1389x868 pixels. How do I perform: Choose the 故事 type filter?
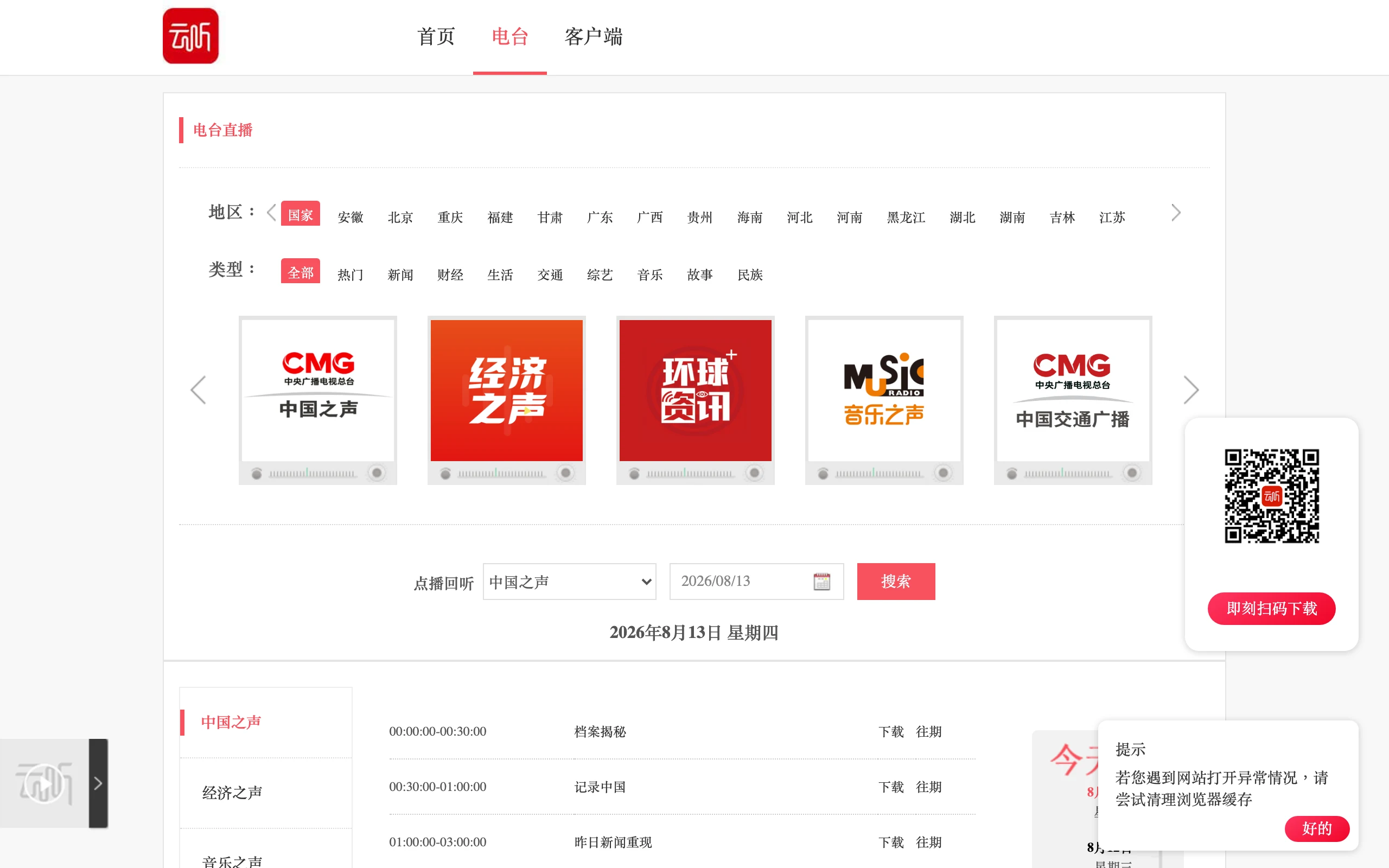tap(700, 275)
